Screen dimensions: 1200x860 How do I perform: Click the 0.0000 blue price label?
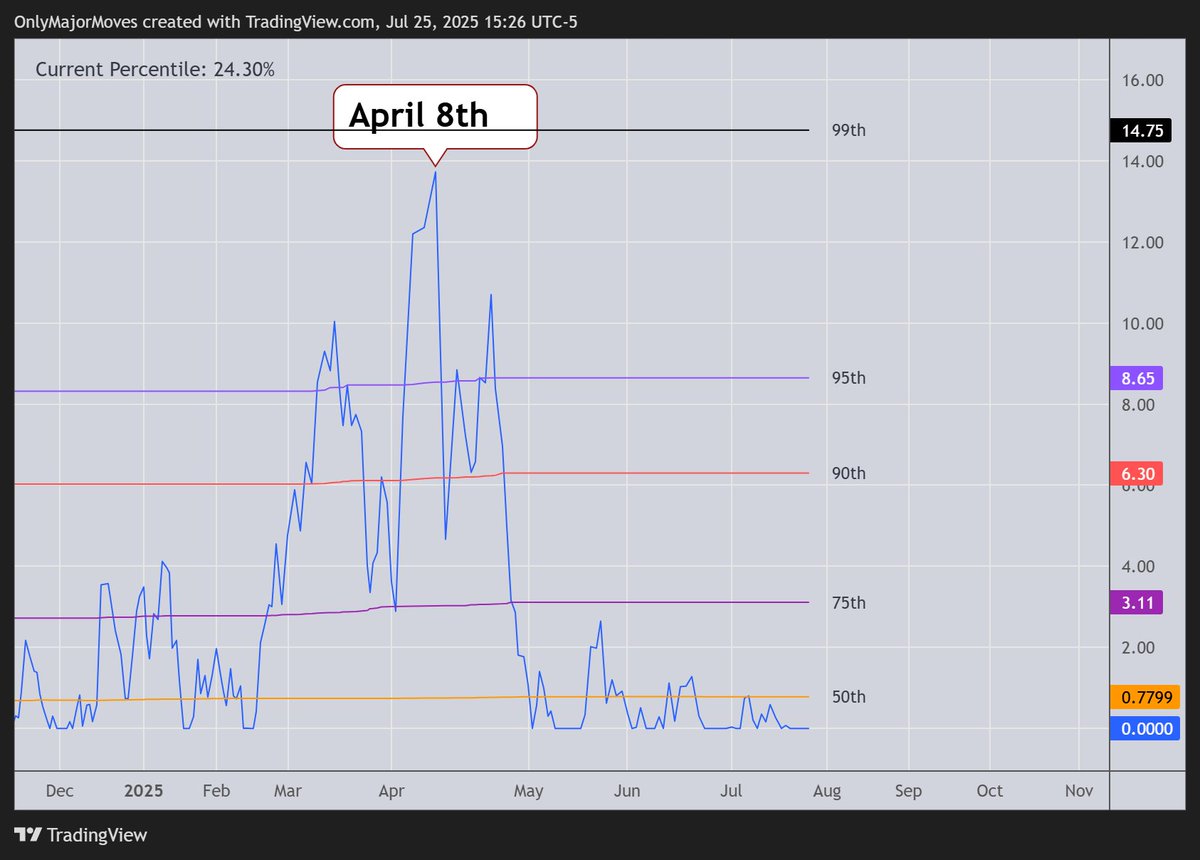(1146, 729)
